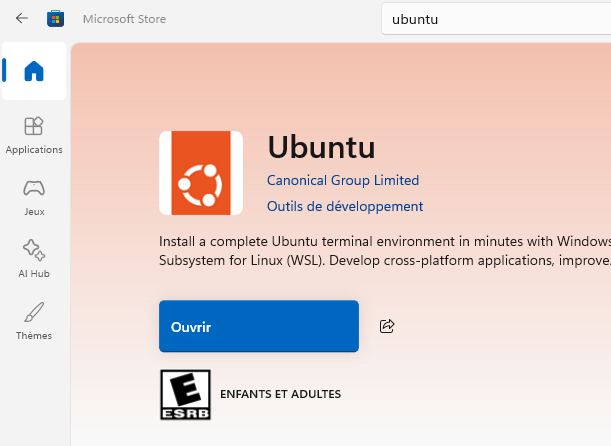Click the Ubuntu app title

[x=321, y=147]
